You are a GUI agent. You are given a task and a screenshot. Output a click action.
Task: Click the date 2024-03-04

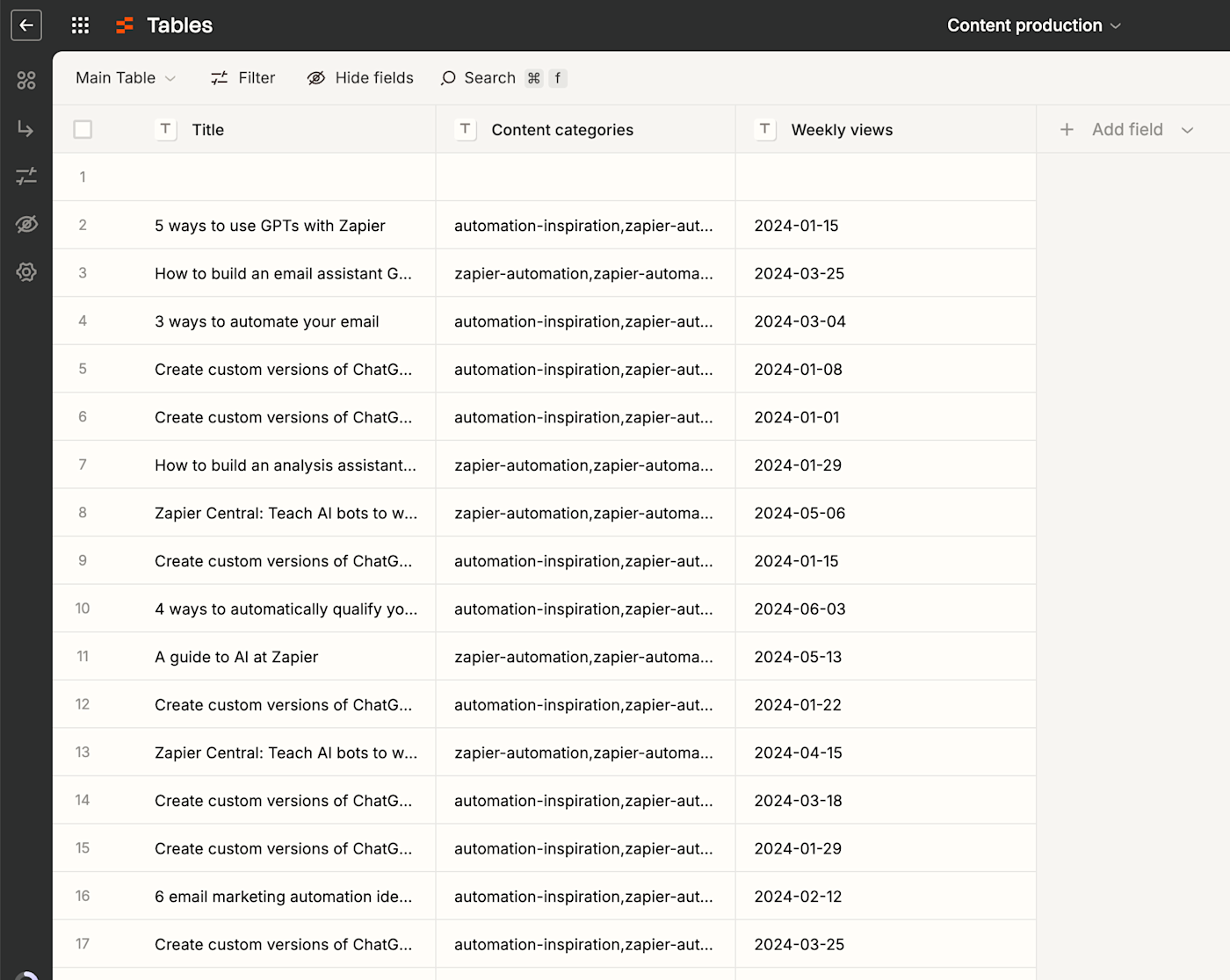[799, 321]
